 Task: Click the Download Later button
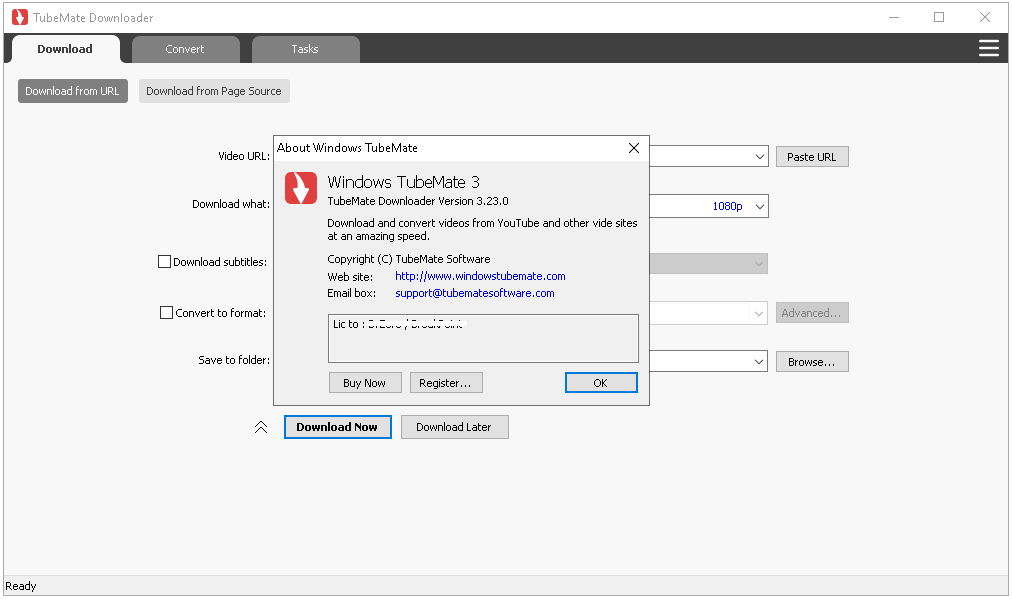tap(454, 427)
